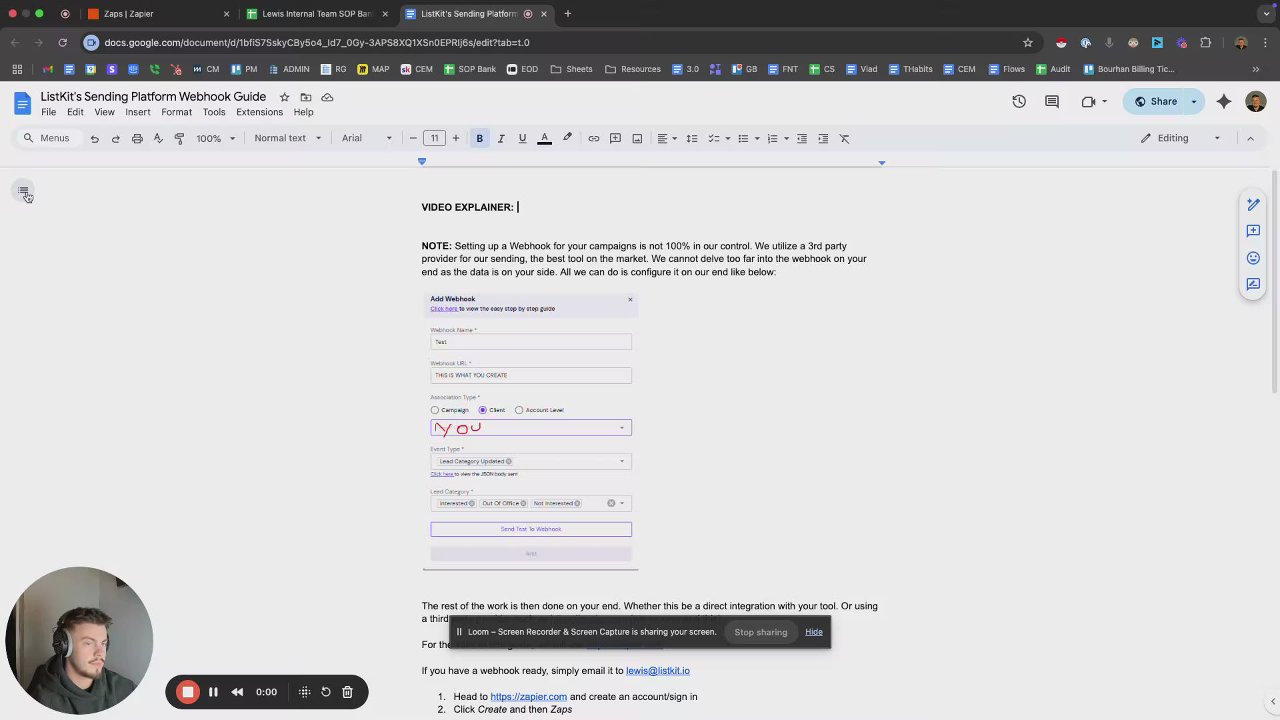Open the Edit menu
1280x720 pixels.
point(75,112)
